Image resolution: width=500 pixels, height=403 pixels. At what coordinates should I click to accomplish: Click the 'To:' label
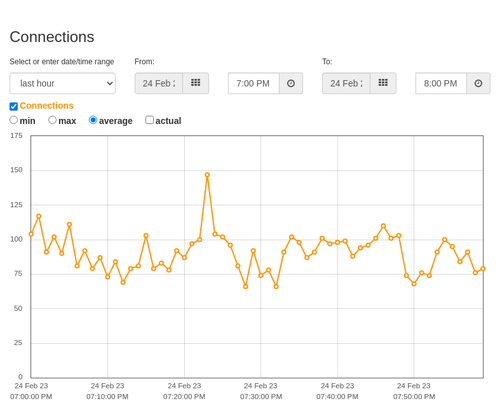tap(327, 62)
